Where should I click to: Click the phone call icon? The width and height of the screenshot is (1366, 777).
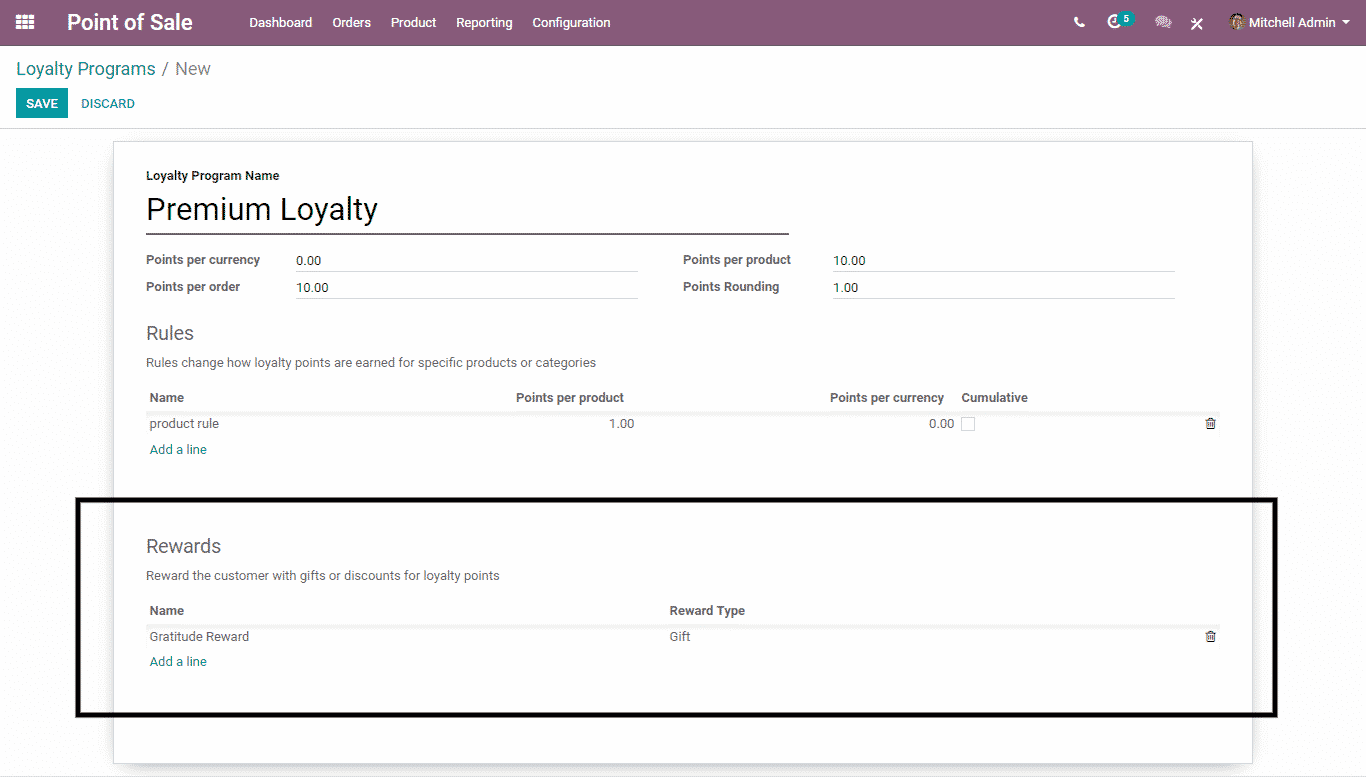click(x=1079, y=22)
